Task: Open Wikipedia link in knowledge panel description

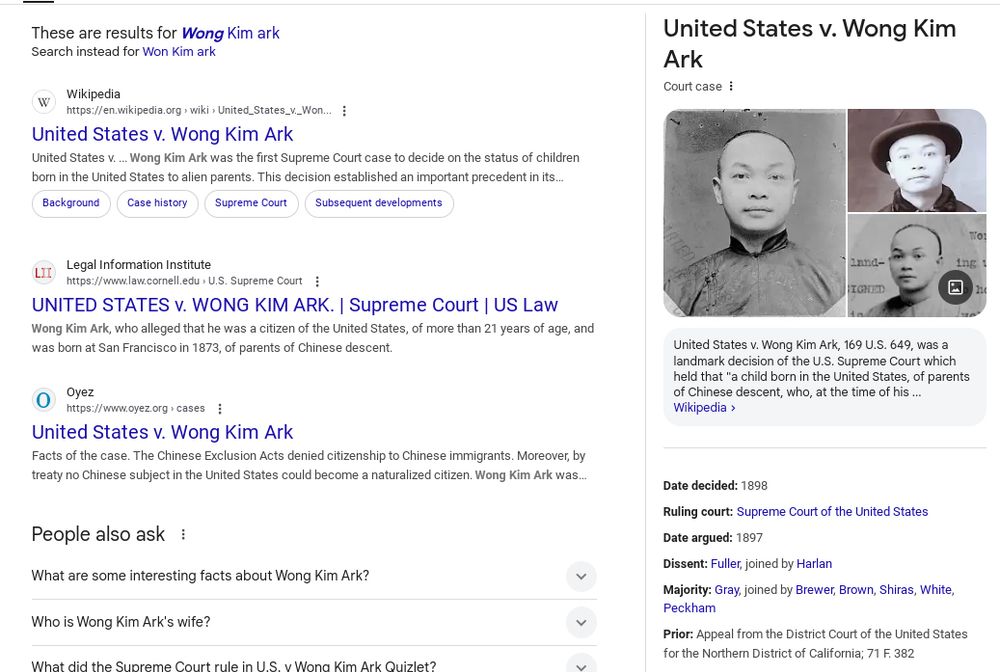Action: pos(704,408)
